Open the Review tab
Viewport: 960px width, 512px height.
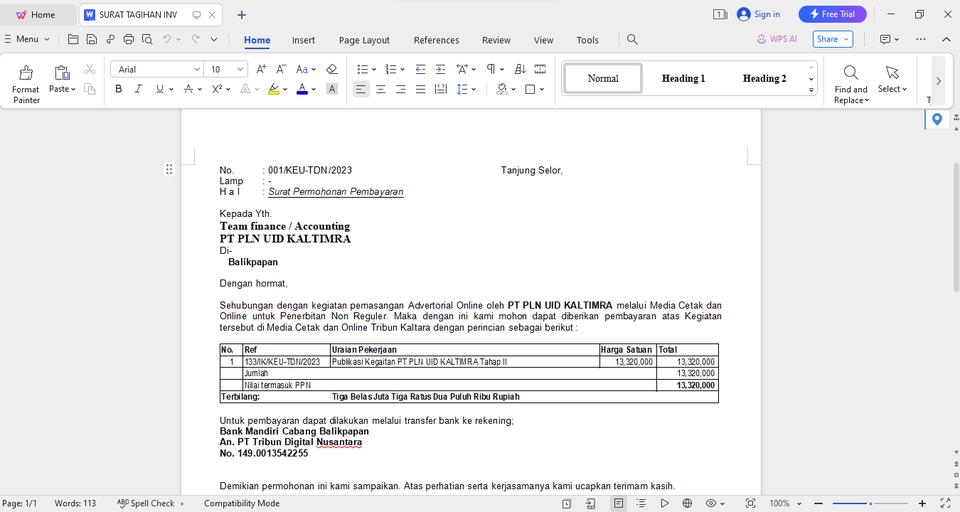click(496, 40)
